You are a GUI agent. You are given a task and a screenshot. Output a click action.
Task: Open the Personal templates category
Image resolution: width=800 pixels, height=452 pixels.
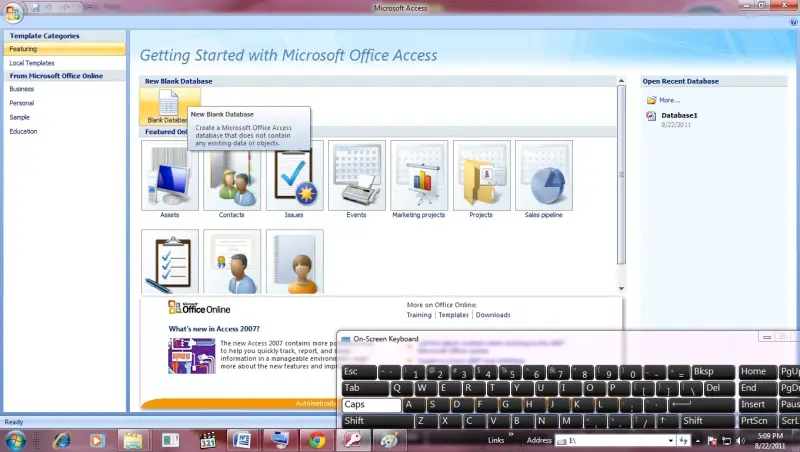pyautogui.click(x=21, y=103)
